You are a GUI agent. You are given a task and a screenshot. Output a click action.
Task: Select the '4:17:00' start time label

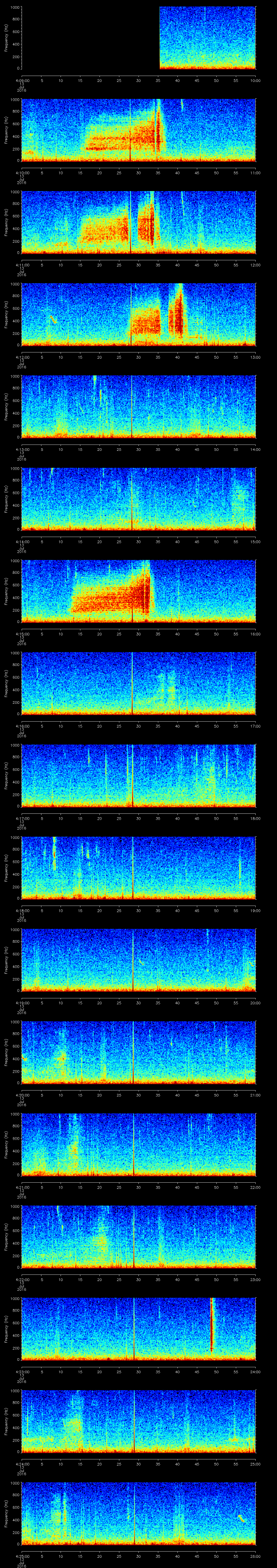tap(22, 818)
